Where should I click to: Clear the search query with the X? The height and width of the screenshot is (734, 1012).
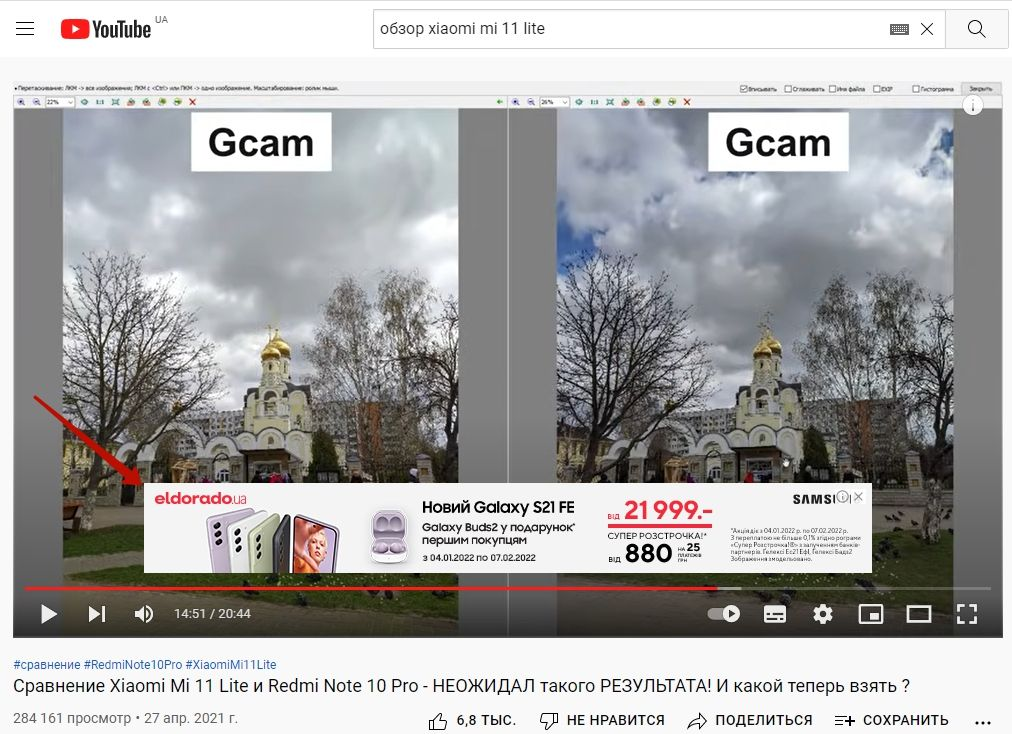coord(927,29)
